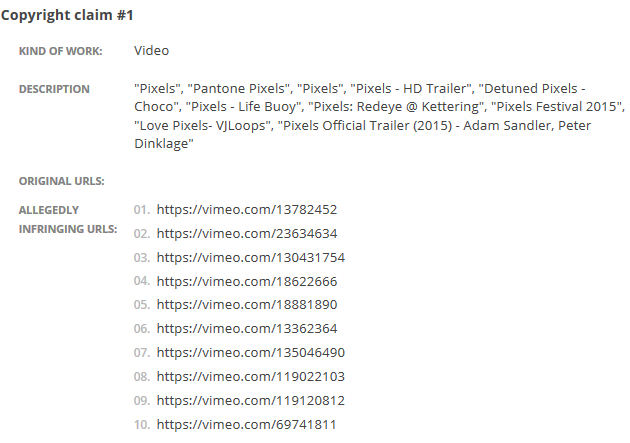Image resolution: width=630 pixels, height=443 pixels.
Task: Click the "ORIGINAL URLS" label
Action: click(62, 181)
